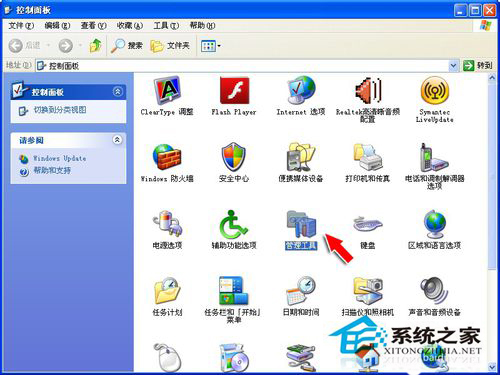Viewport: 500px width, 375px height.
Task: Select the 管理工具 icon
Action: pyautogui.click(x=301, y=224)
